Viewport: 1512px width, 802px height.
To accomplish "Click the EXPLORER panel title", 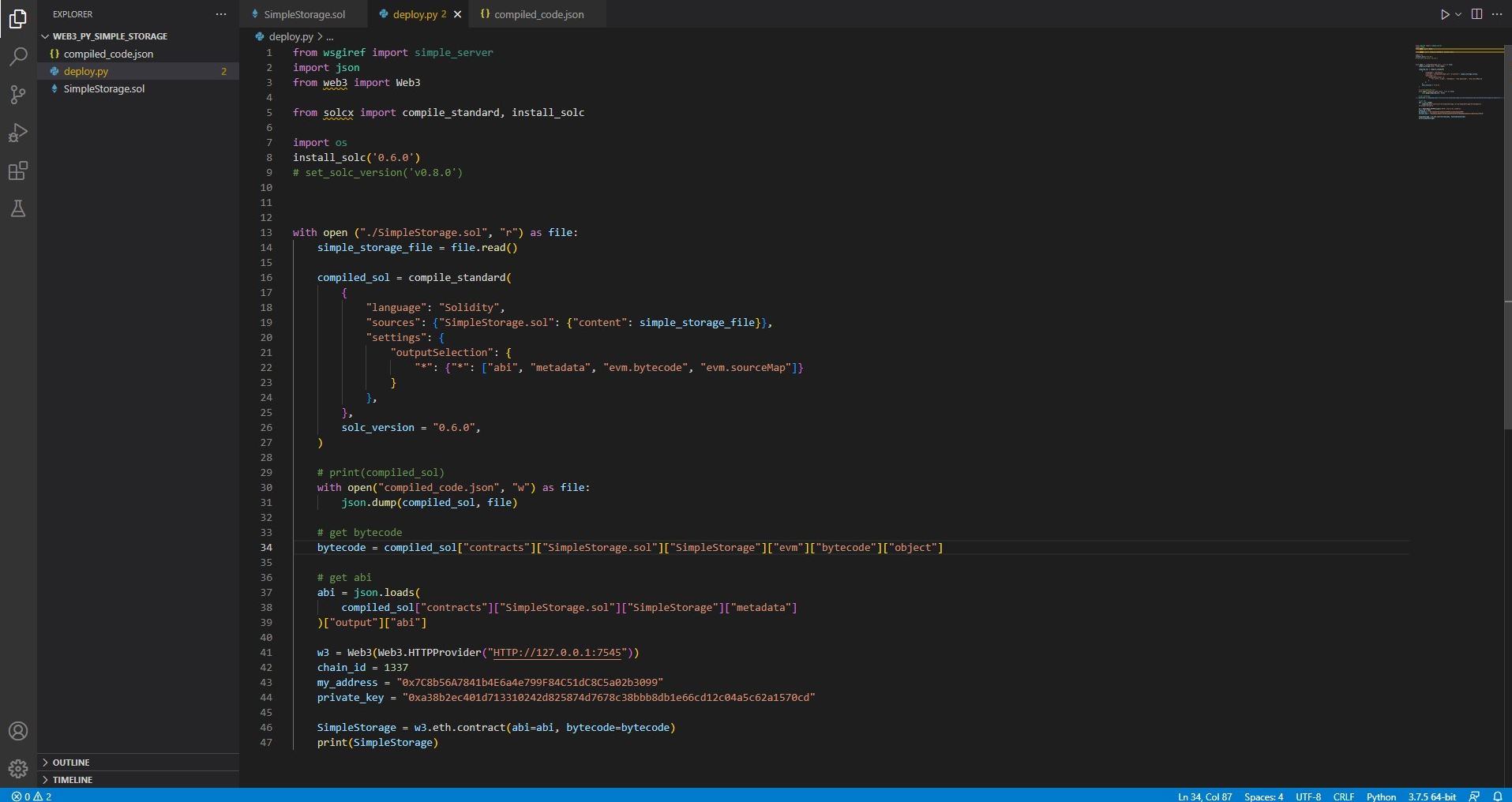I will click(73, 14).
